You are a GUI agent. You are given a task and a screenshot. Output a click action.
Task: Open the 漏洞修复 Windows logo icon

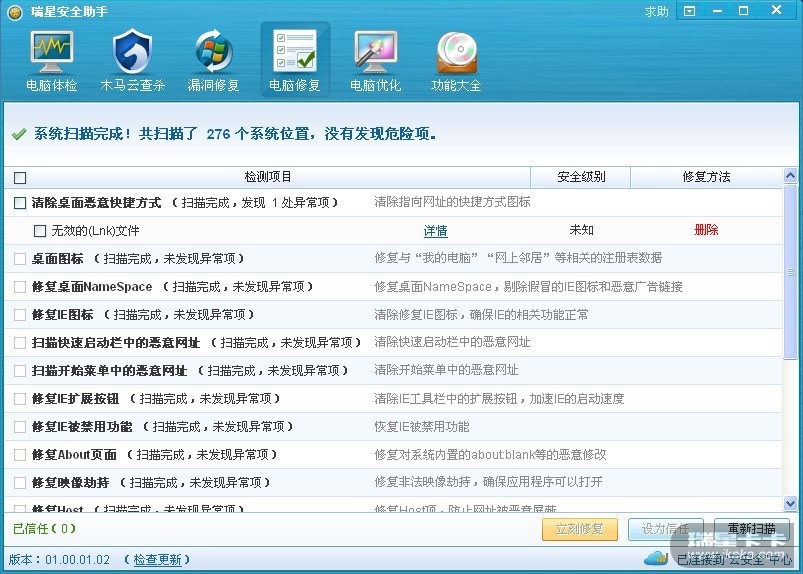214,52
